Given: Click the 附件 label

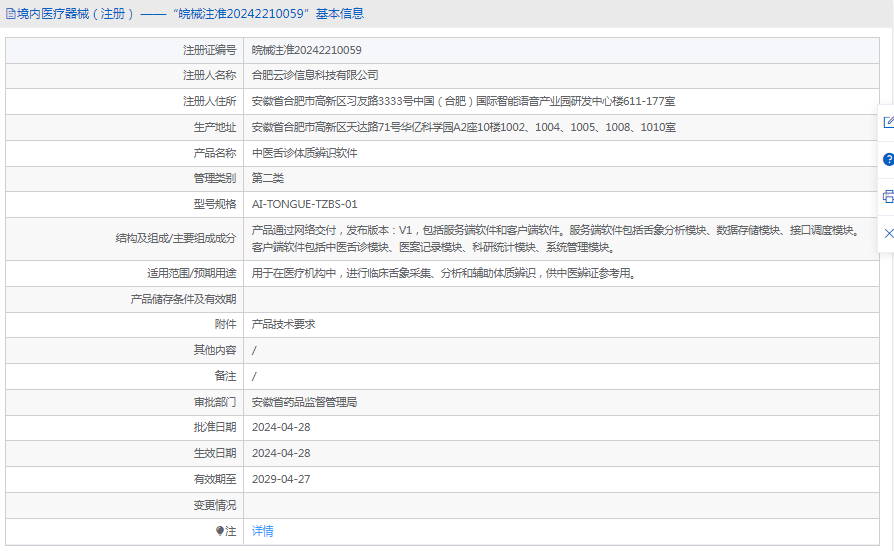Looking at the screenshot, I should tap(225, 324).
